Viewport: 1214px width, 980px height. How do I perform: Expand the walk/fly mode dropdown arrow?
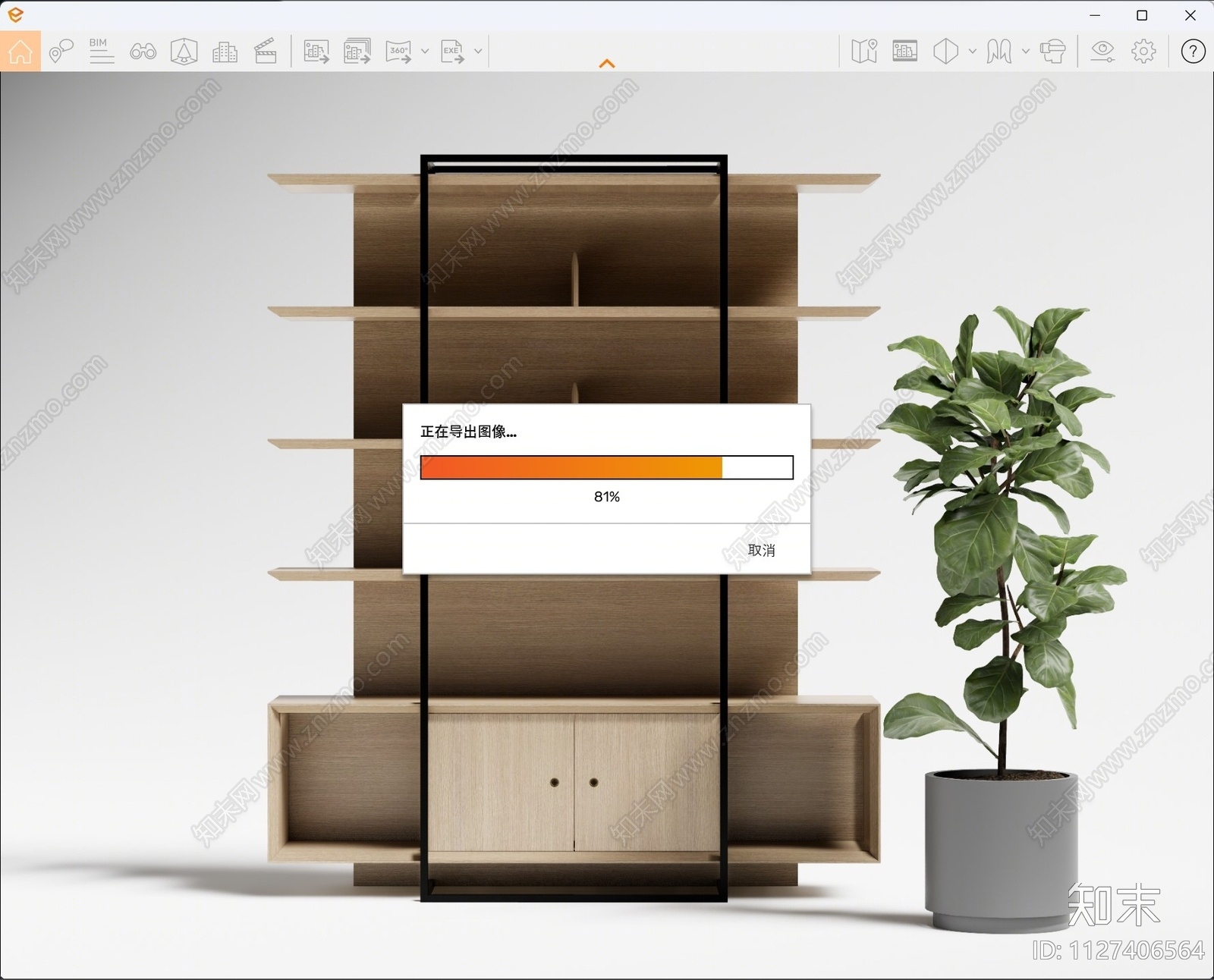tap(1026, 52)
